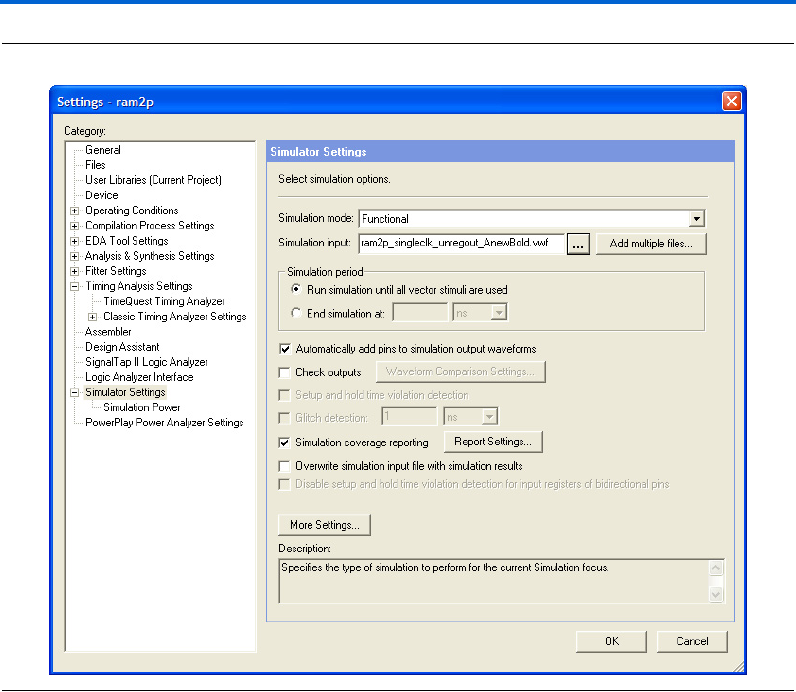Click the Simulation input file field
Image resolution: width=796 pixels, height=692 pixels.
point(461,243)
